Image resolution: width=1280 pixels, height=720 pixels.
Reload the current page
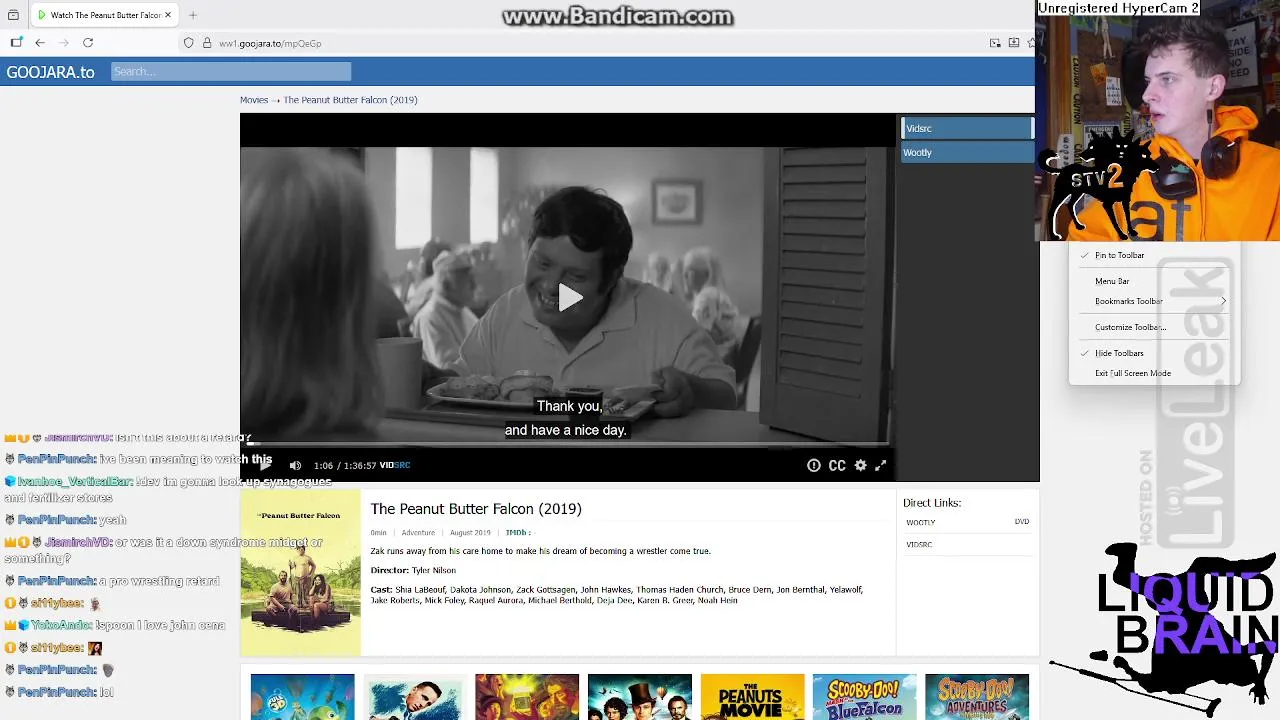click(x=88, y=43)
